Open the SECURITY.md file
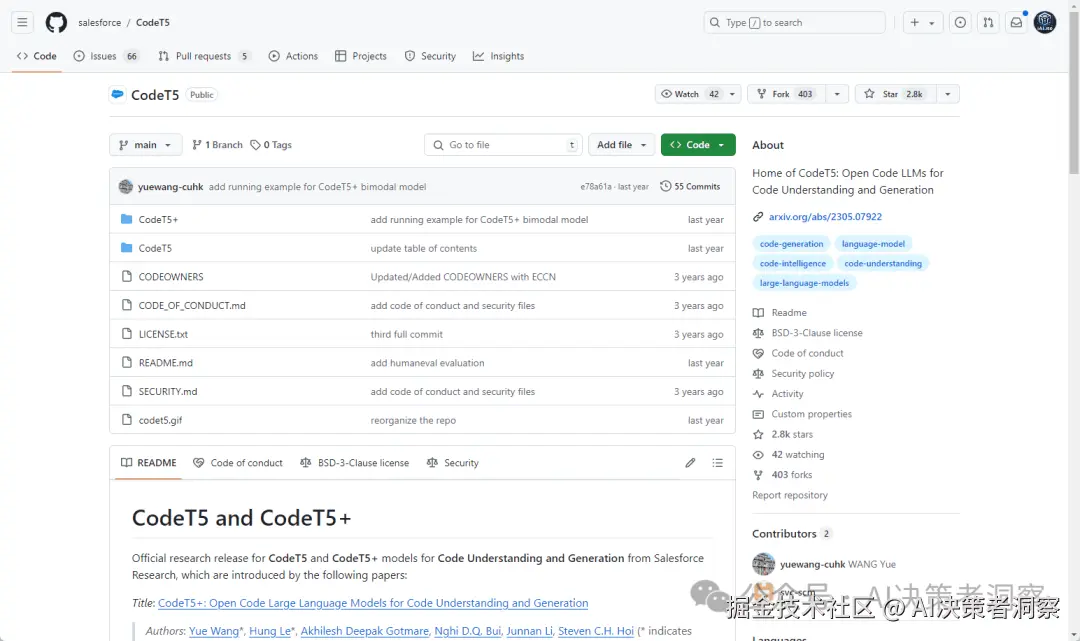The height and width of the screenshot is (641, 1080). [x=167, y=391]
